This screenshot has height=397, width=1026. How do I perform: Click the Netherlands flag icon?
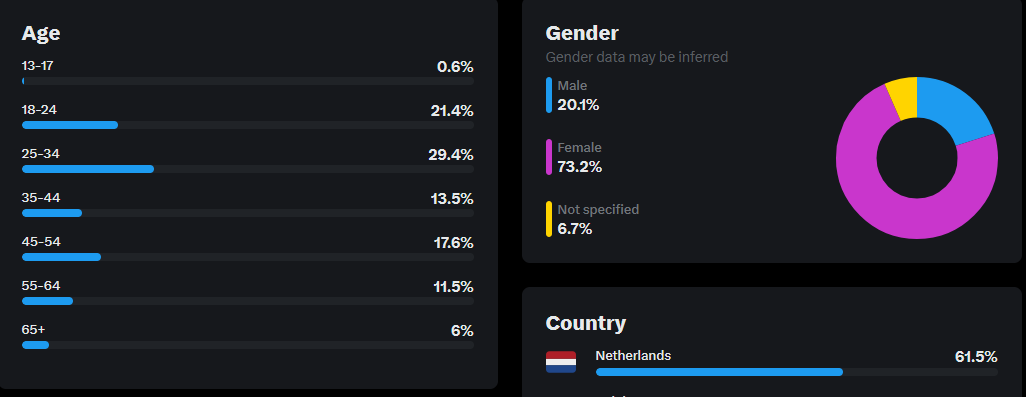click(x=561, y=362)
